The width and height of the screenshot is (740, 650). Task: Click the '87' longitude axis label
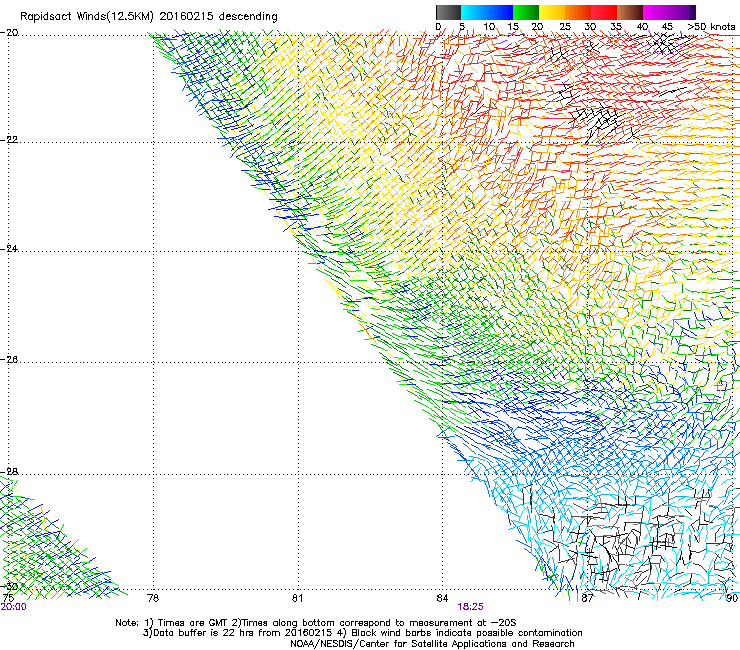coord(587,598)
